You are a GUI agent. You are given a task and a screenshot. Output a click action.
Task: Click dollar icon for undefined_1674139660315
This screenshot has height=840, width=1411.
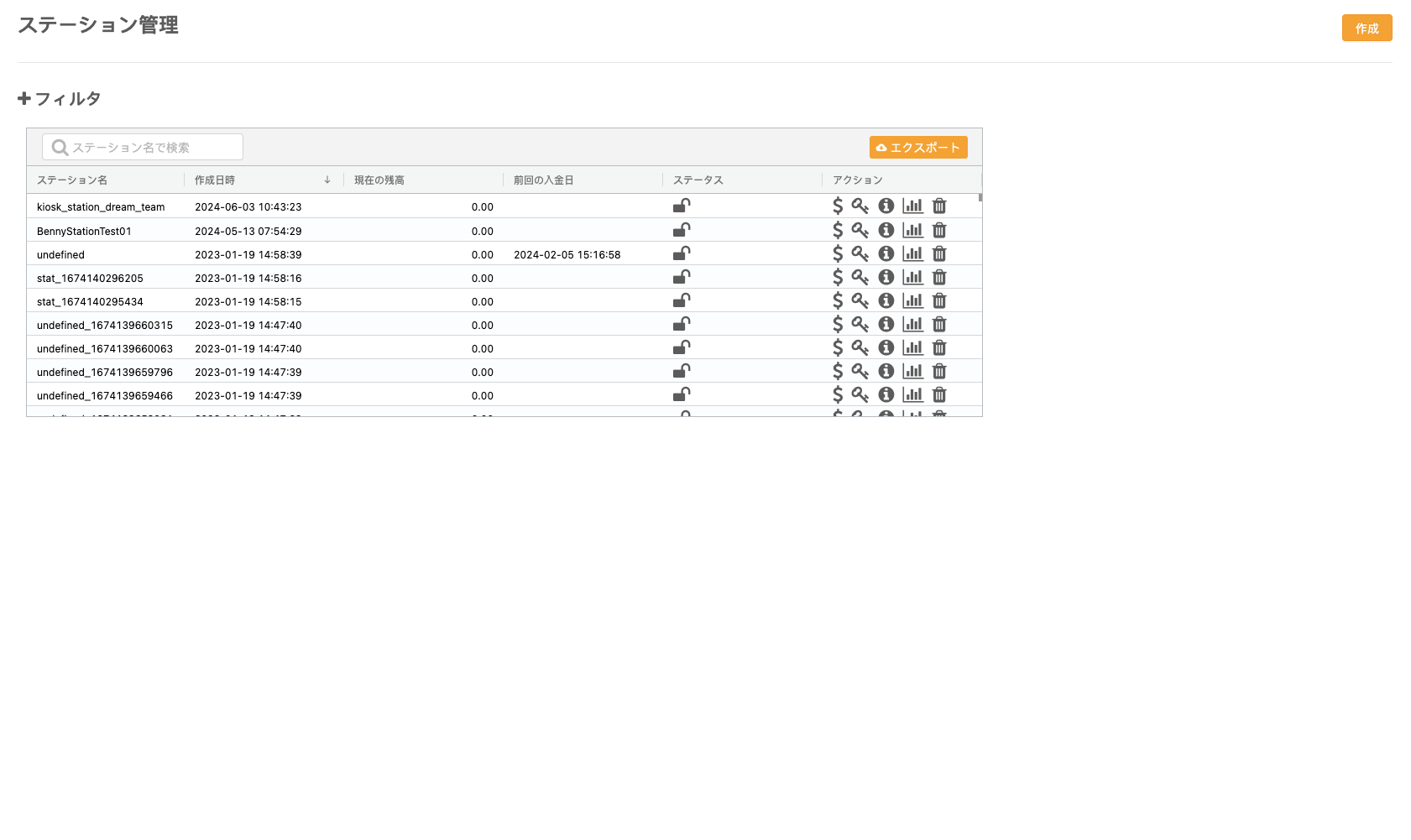(837, 324)
